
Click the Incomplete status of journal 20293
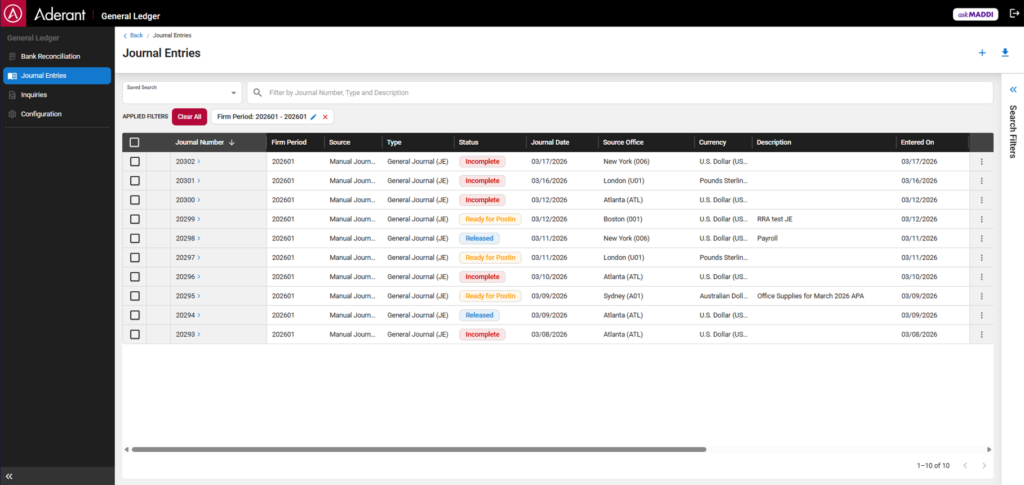[x=482, y=334]
